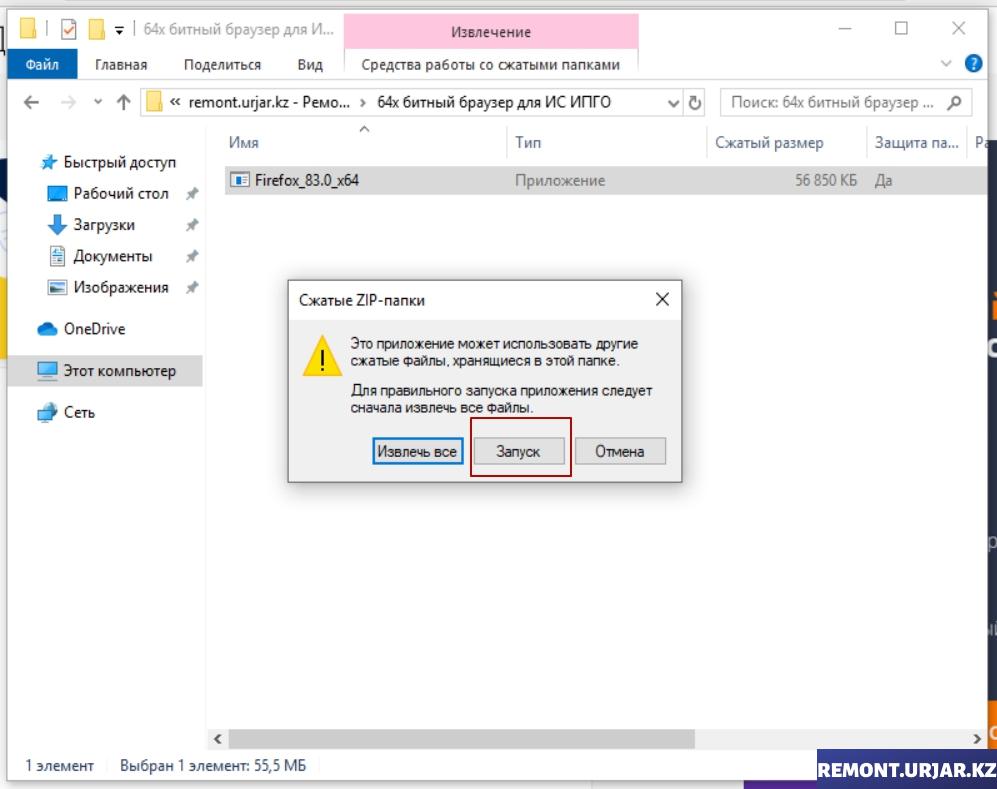Screen dimensions: 997x789
Task: Click the Извлечь все button
Action: [x=417, y=452]
